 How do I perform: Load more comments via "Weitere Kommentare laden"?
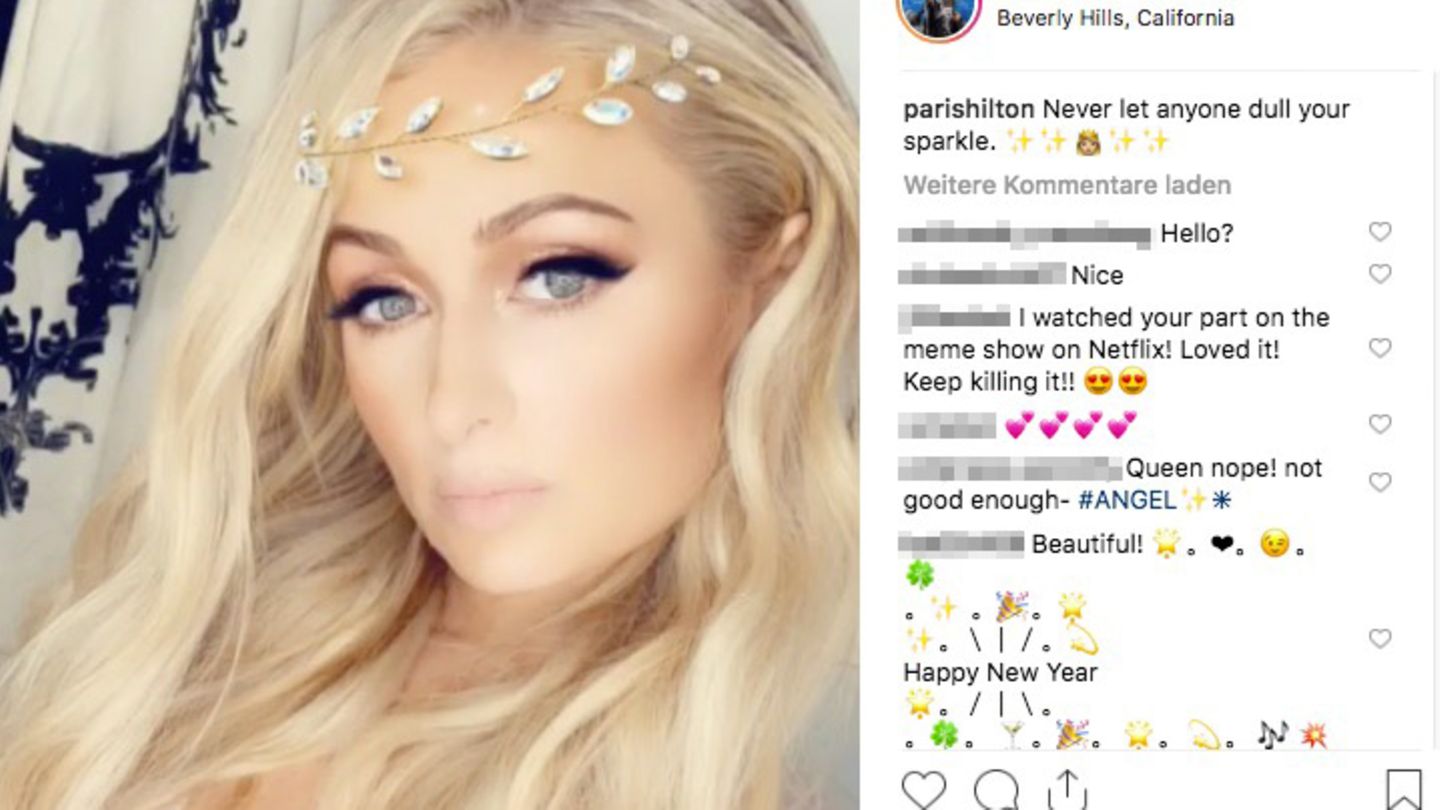tap(1067, 185)
